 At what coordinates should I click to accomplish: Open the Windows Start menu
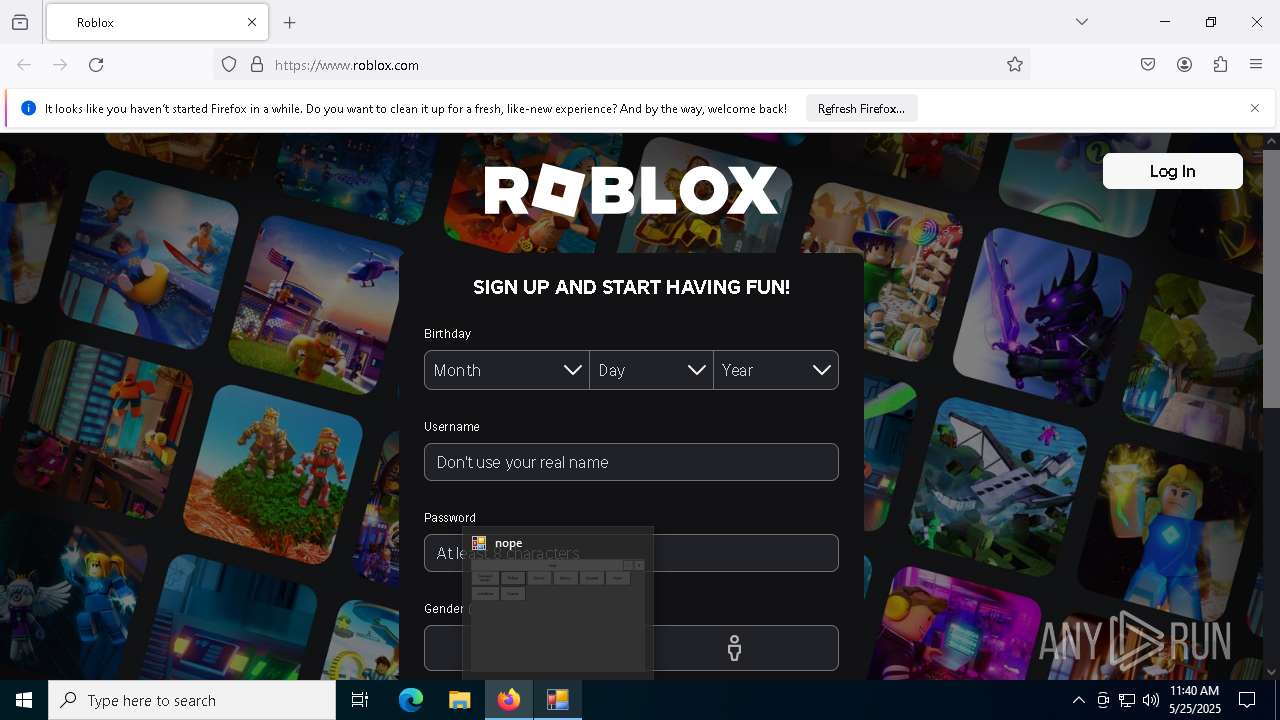click(24, 700)
